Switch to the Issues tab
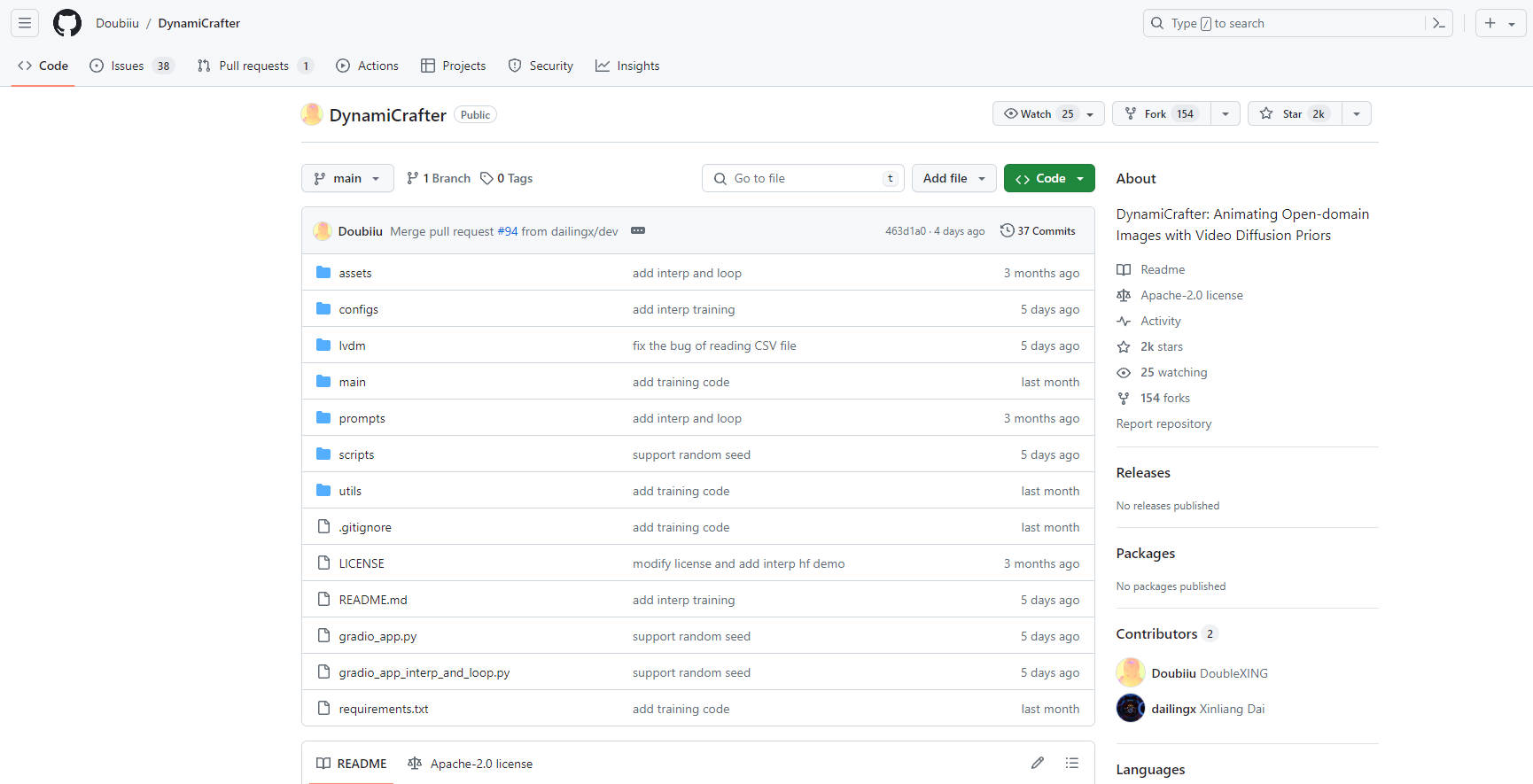The width and height of the screenshot is (1533, 784). pos(131,66)
